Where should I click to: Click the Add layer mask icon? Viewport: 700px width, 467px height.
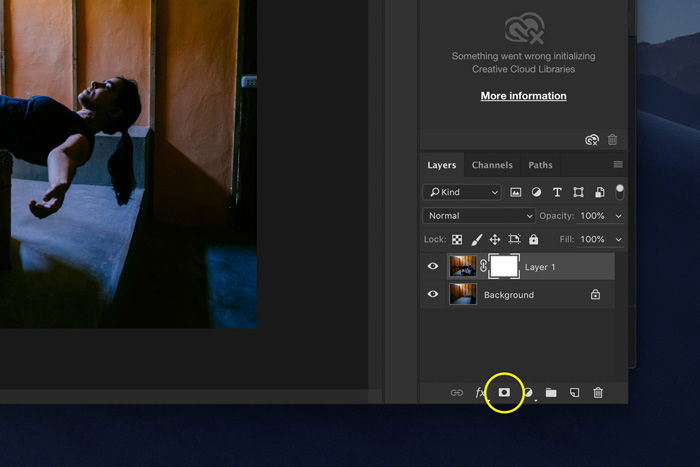(504, 392)
